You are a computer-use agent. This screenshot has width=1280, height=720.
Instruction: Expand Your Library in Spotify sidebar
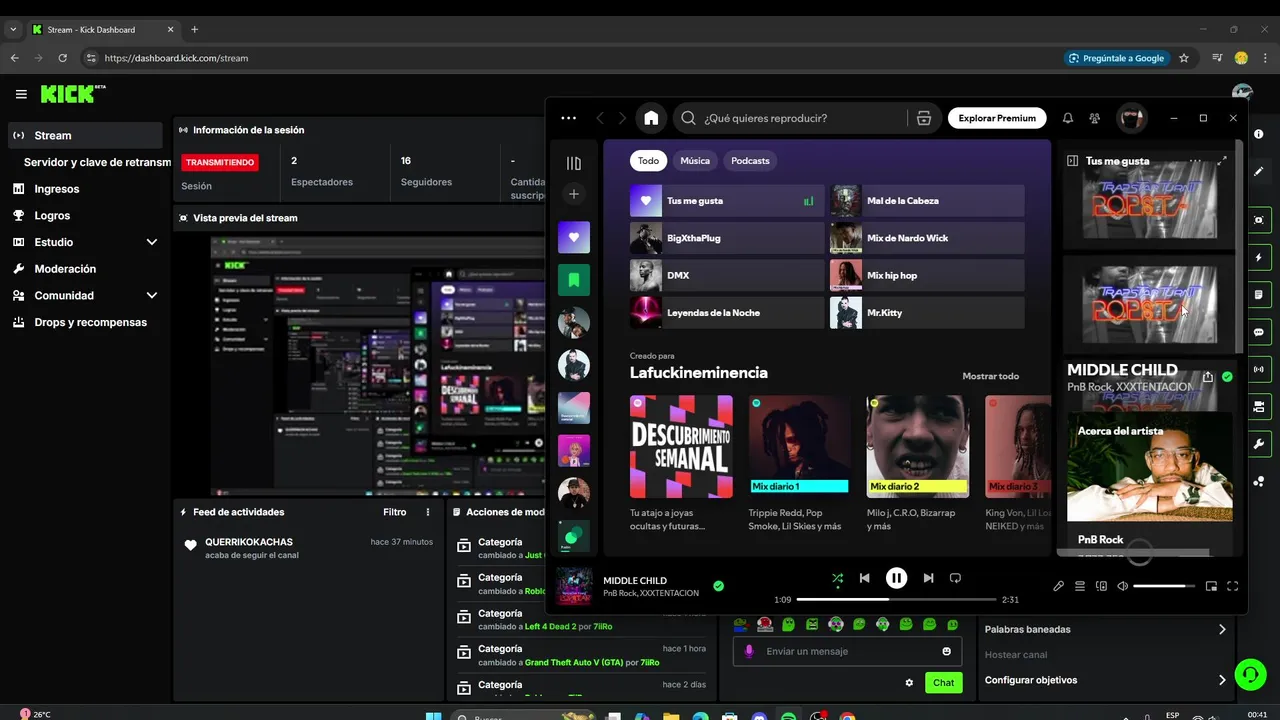pos(574,163)
